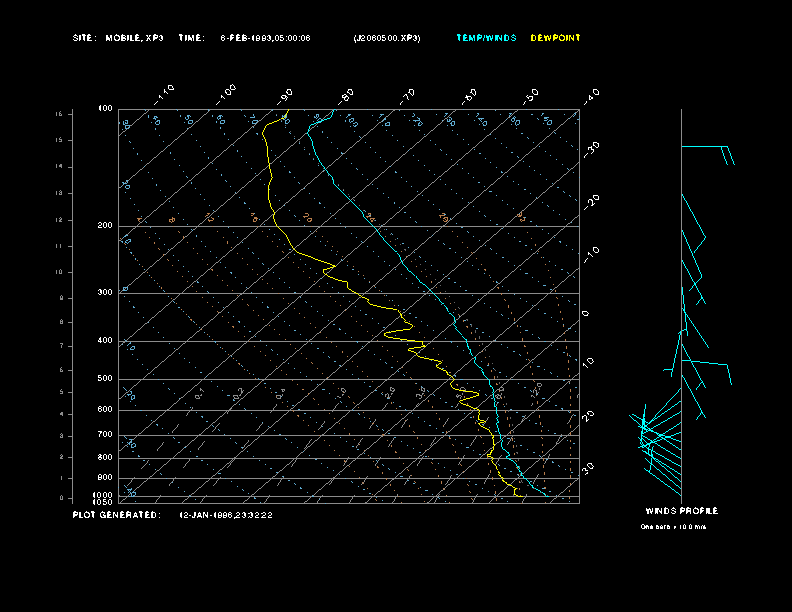Click the 'TIME:' header label

tap(191, 38)
